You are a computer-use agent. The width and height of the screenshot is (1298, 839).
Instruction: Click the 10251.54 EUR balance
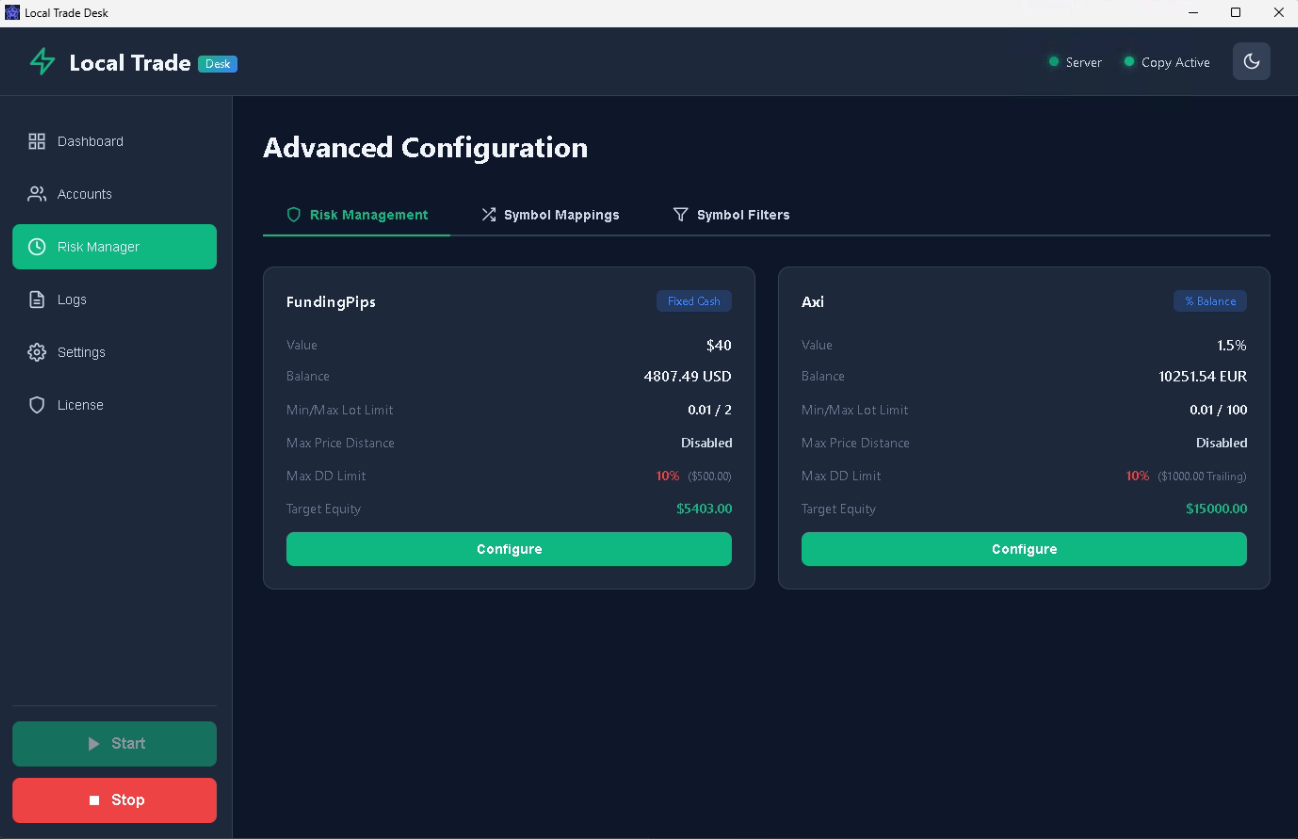pos(1203,377)
